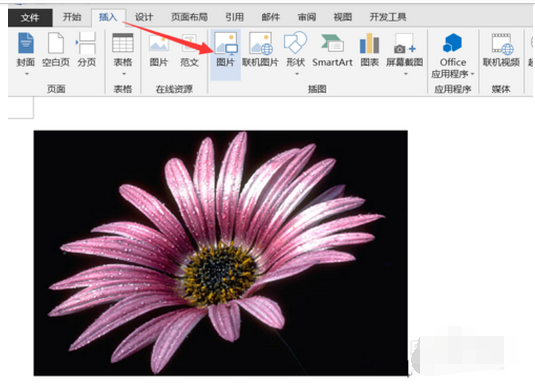The width and height of the screenshot is (535, 385).
Task: Insert a 空白页 (Blank Page)
Action: click(56, 50)
